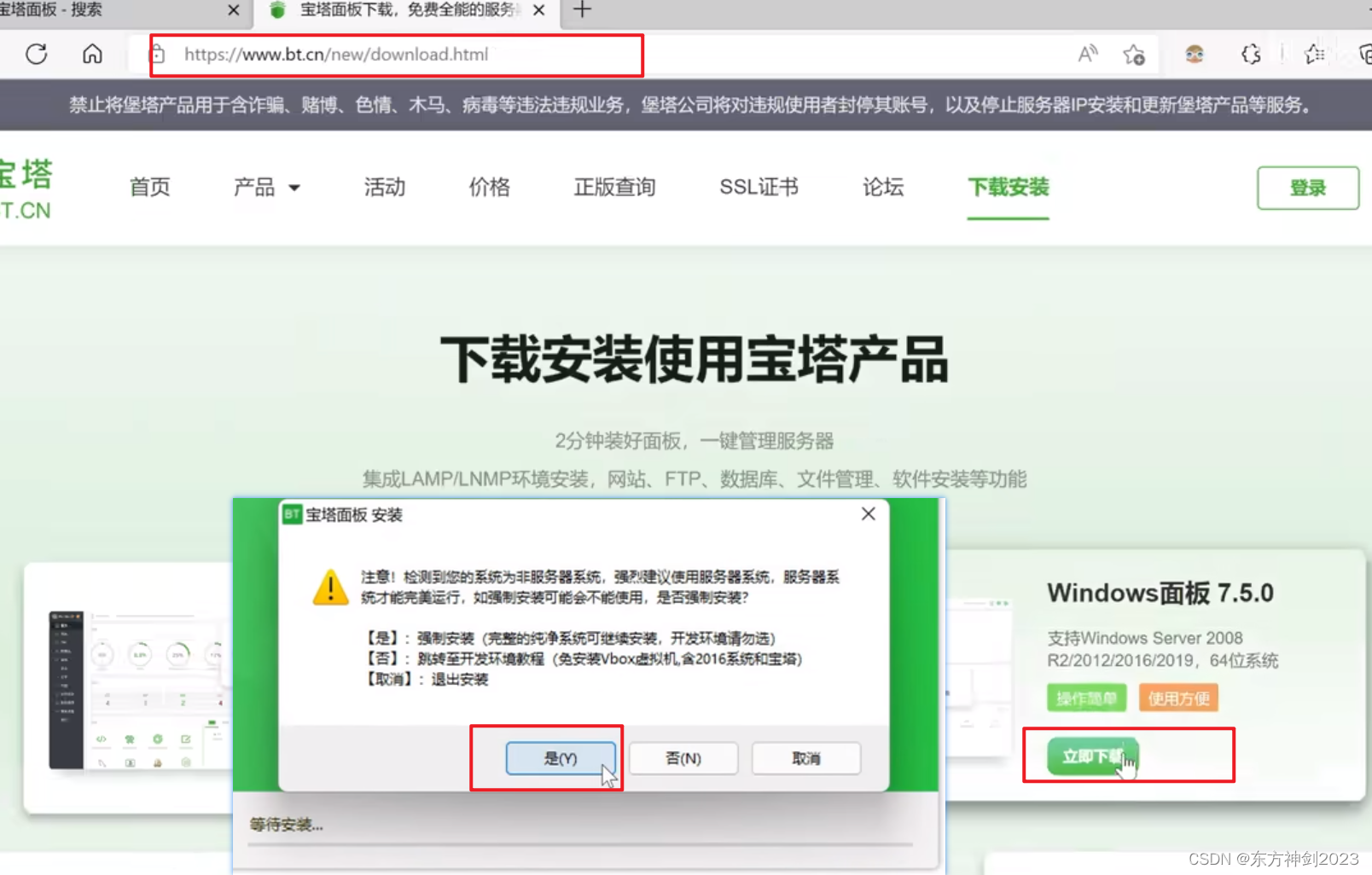Close the 宝塔面板 - 搜索 tab
Viewport: 1372px width, 875px height.
(x=234, y=10)
